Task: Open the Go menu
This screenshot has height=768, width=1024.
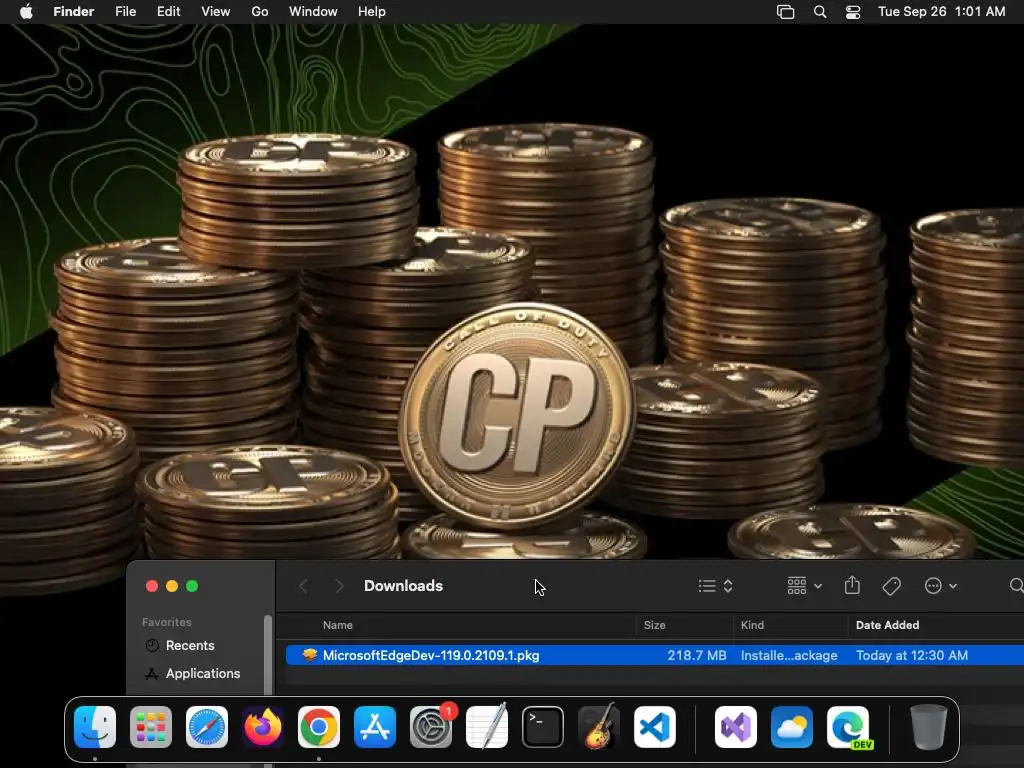Action: [260, 12]
